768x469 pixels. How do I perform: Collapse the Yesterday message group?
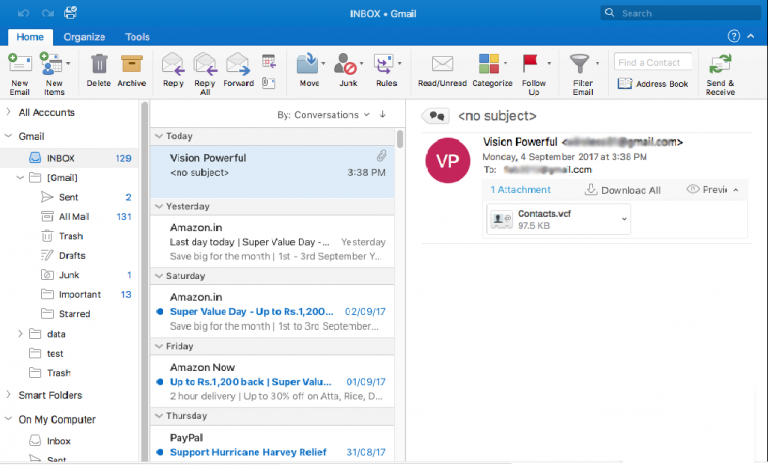[x=159, y=207]
